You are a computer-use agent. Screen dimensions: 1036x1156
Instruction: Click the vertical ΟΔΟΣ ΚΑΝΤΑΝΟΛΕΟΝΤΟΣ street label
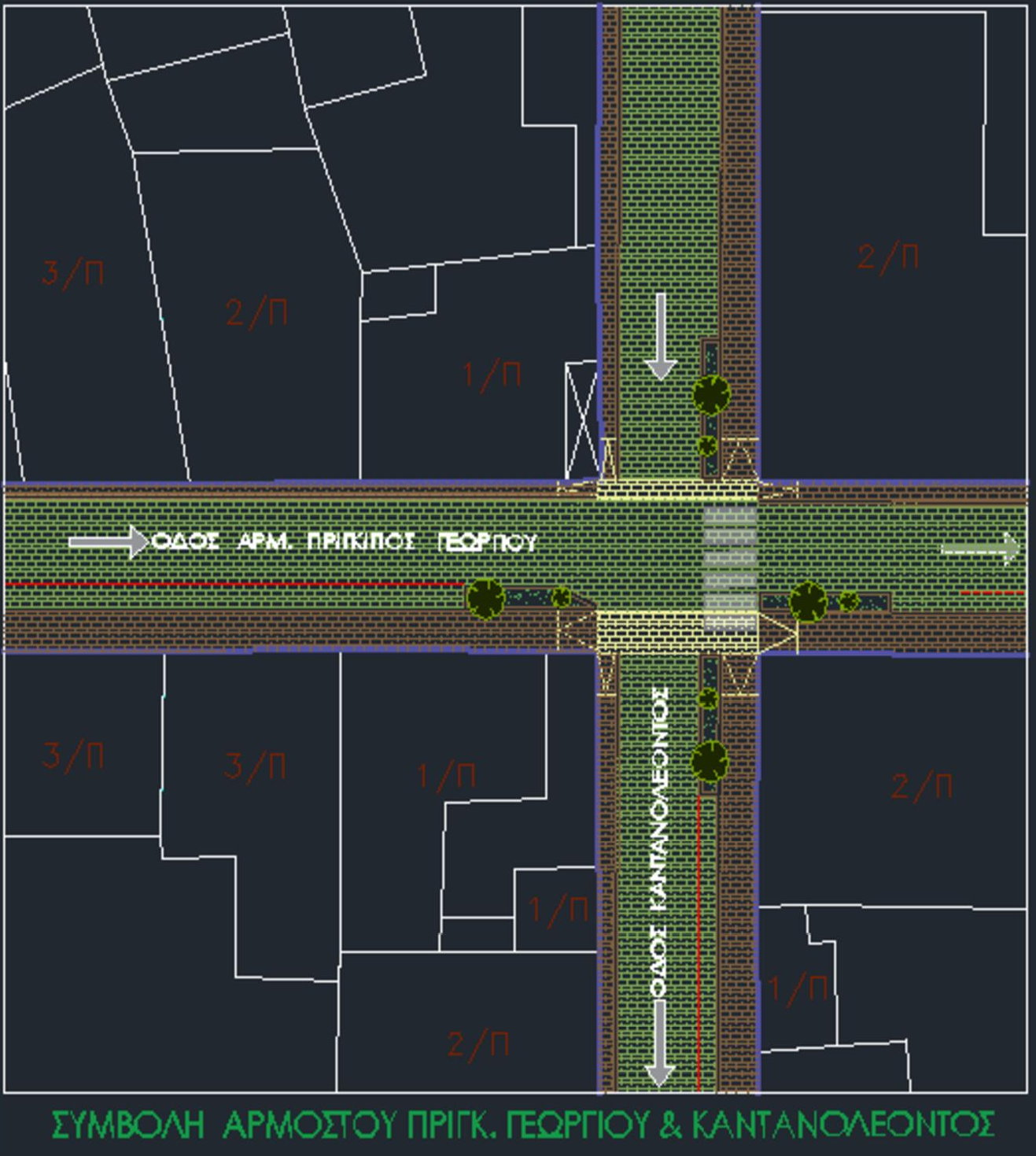[660, 842]
